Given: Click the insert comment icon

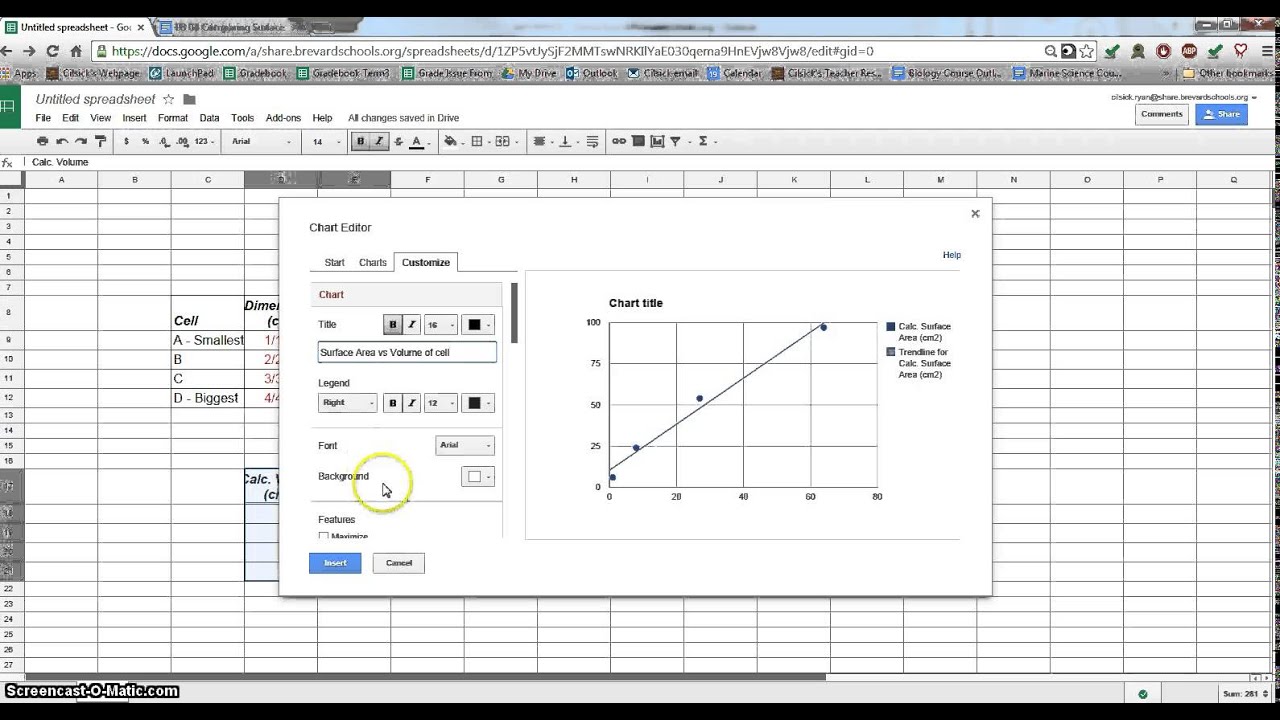Looking at the screenshot, I should [638, 141].
